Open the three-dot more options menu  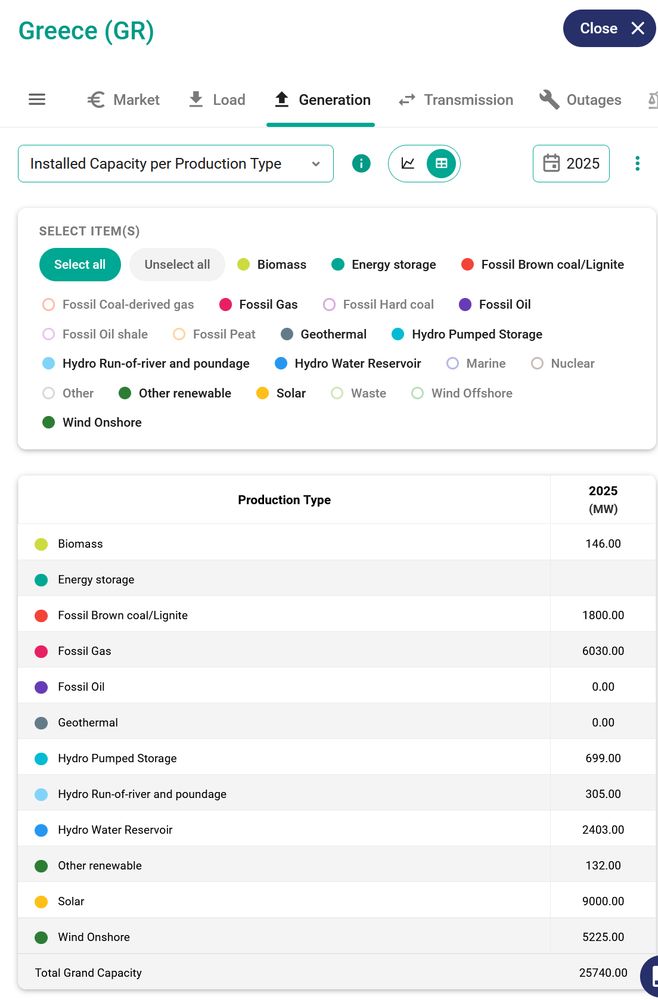[x=637, y=164]
